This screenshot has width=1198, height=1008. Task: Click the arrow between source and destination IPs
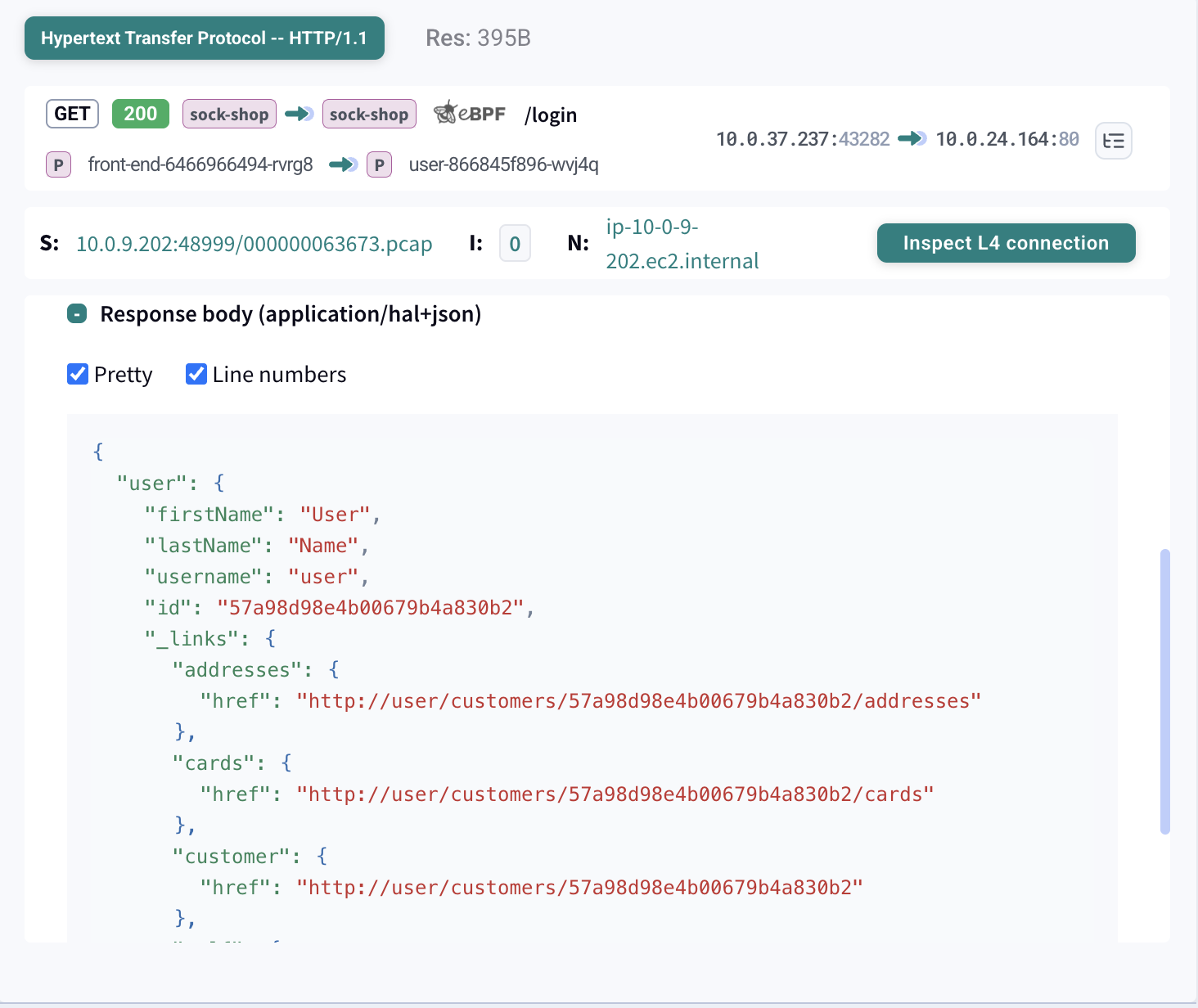click(912, 139)
